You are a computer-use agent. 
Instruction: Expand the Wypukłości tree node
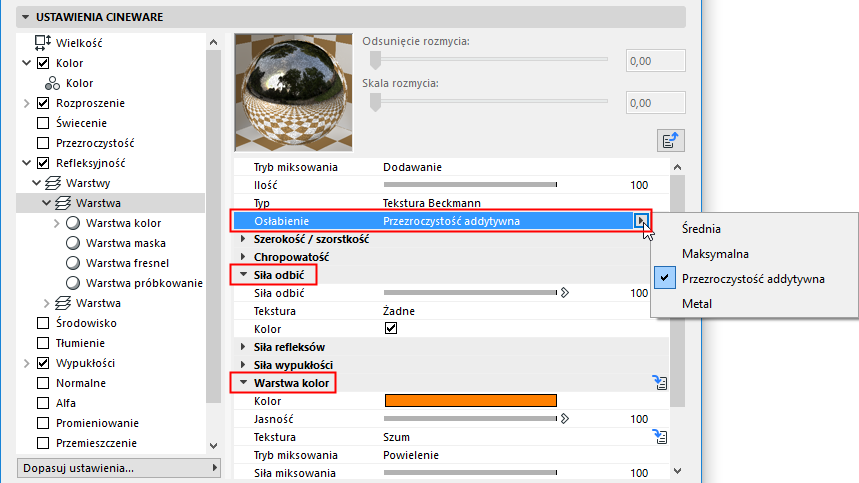tap(26, 363)
